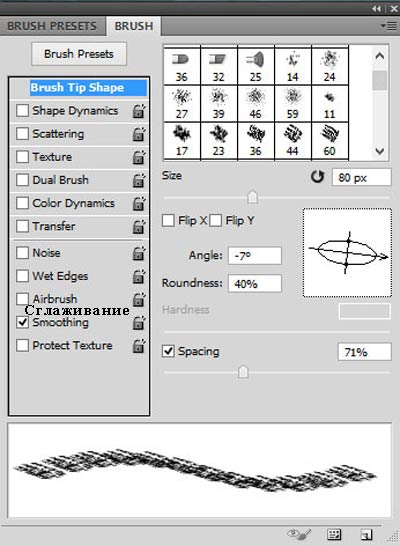Enable the Color Dynamics checkbox
Image resolution: width=400 pixels, height=546 pixels.
click(x=22, y=203)
